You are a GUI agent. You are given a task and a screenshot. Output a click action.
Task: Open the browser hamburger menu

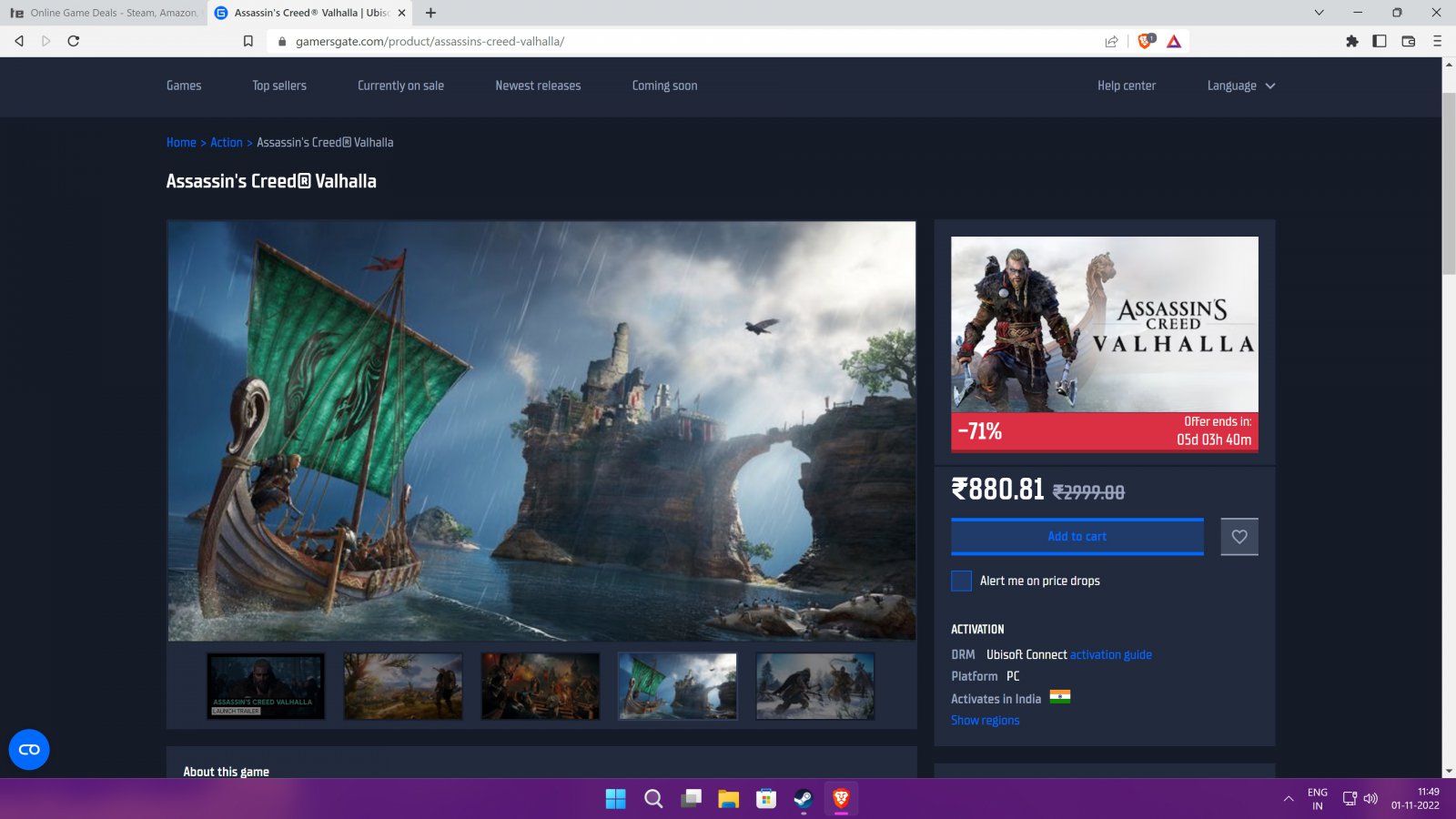(1438, 41)
